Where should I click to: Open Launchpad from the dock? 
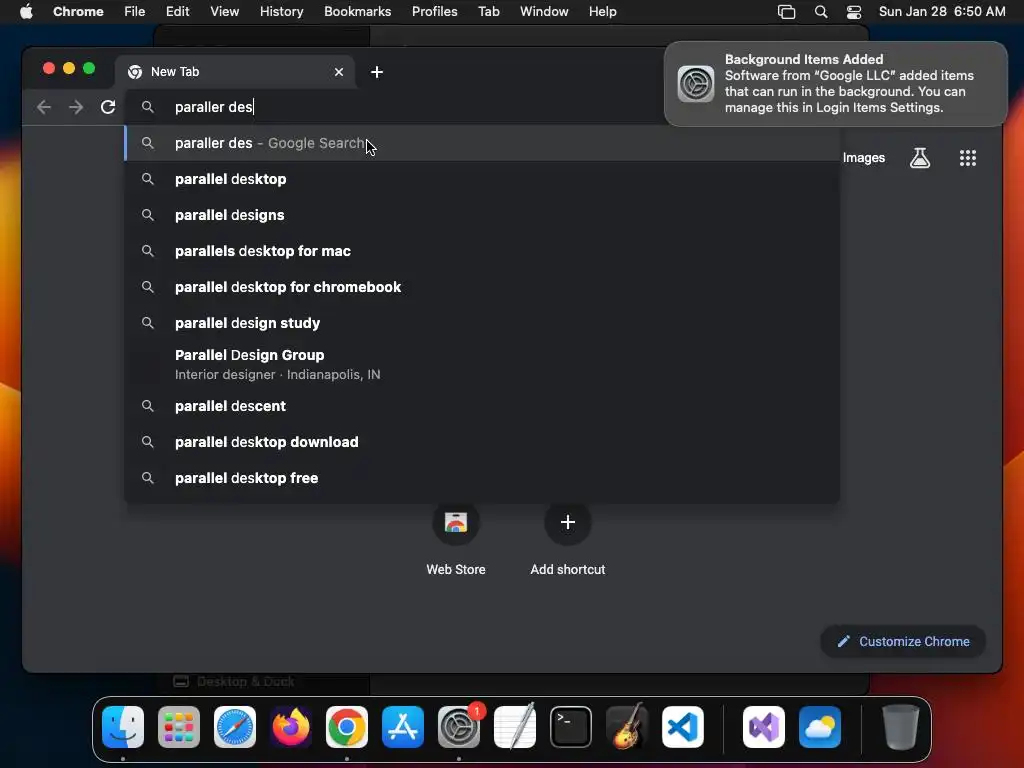tap(179, 727)
